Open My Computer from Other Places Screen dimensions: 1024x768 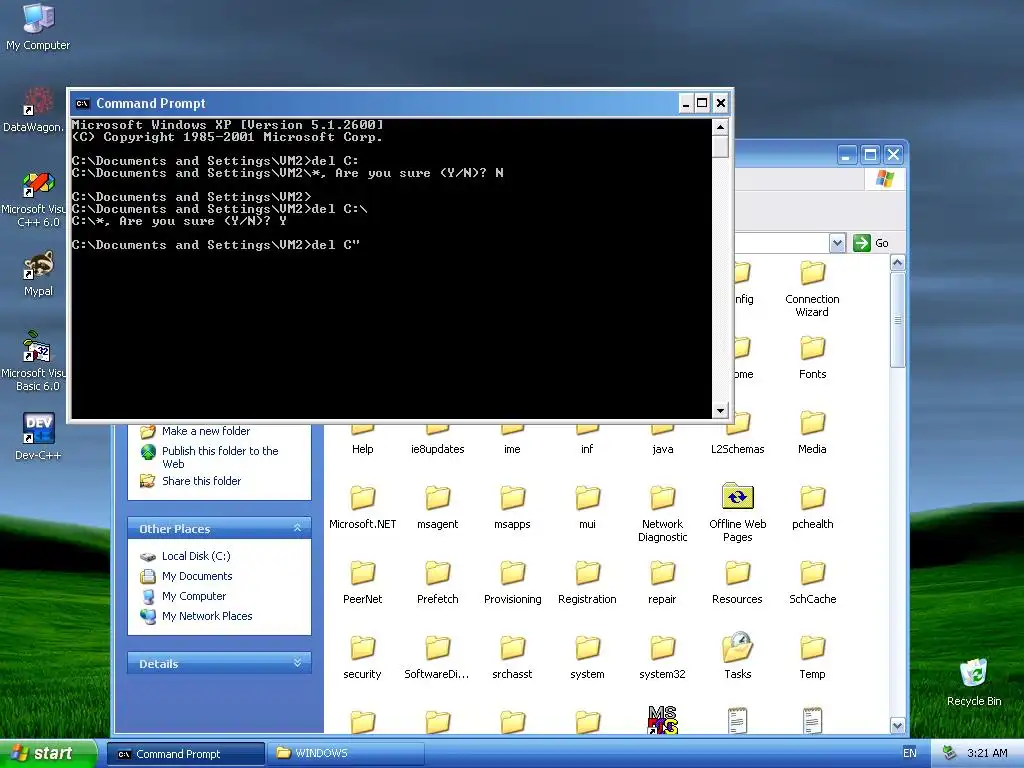194,596
